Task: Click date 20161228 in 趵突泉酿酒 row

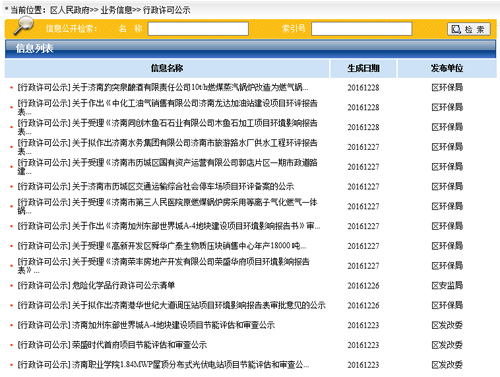Action: (x=363, y=88)
